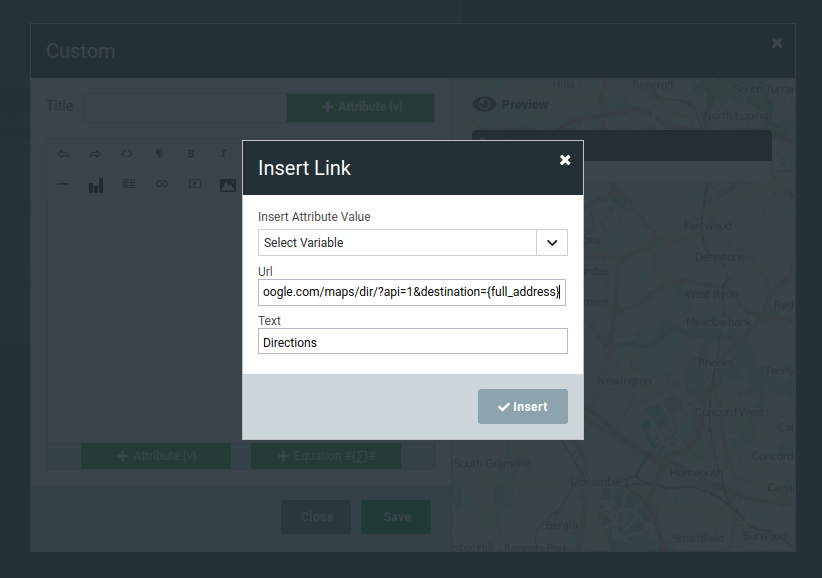Toggle the Preview eye icon
Image resolution: width=822 pixels, height=578 pixels.
pyautogui.click(x=485, y=104)
